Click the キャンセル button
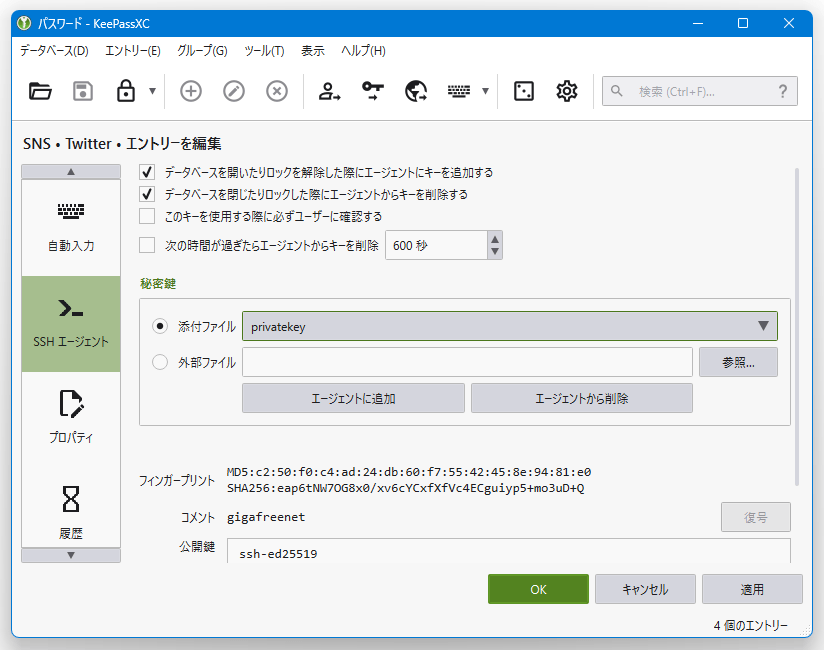The width and height of the screenshot is (824, 650). (x=645, y=589)
